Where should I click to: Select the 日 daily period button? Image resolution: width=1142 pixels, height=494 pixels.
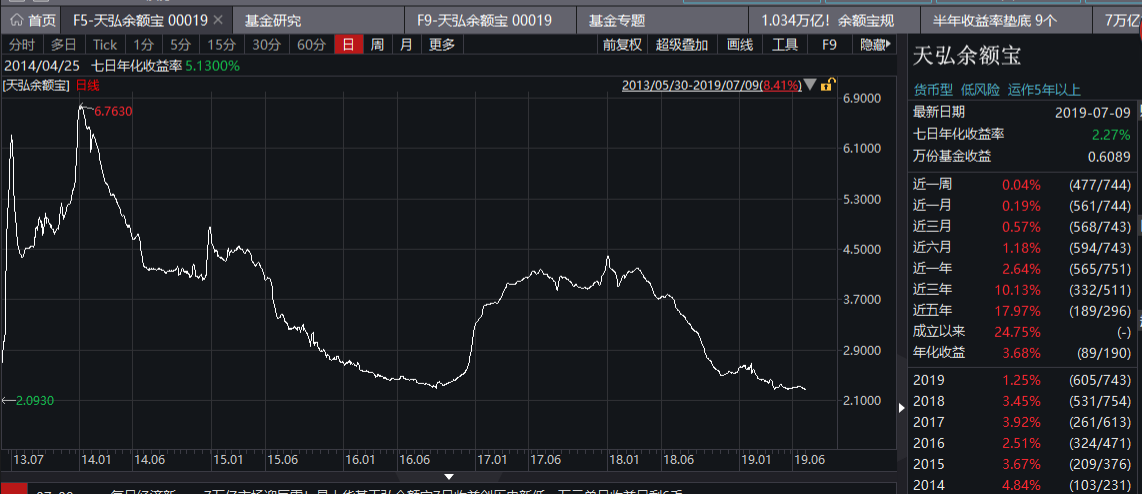pyautogui.click(x=349, y=44)
